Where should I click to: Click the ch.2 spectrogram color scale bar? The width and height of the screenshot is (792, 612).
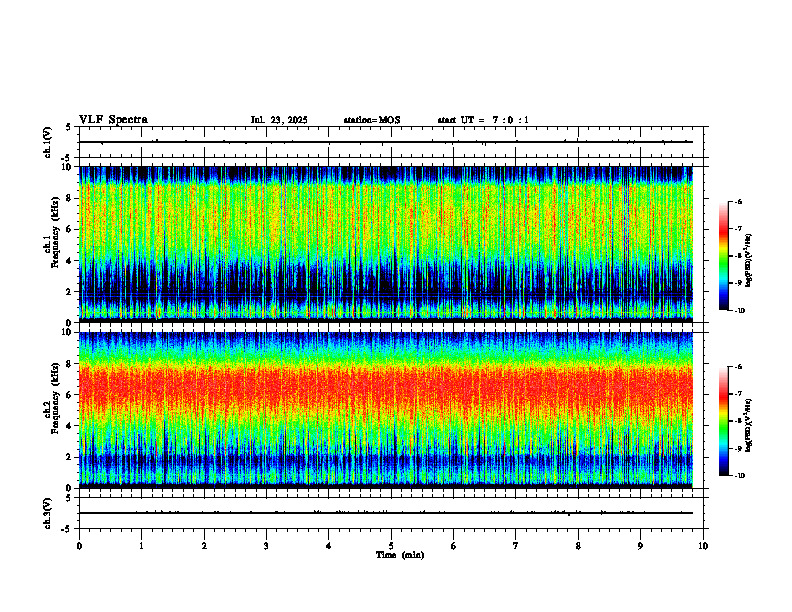tap(723, 421)
